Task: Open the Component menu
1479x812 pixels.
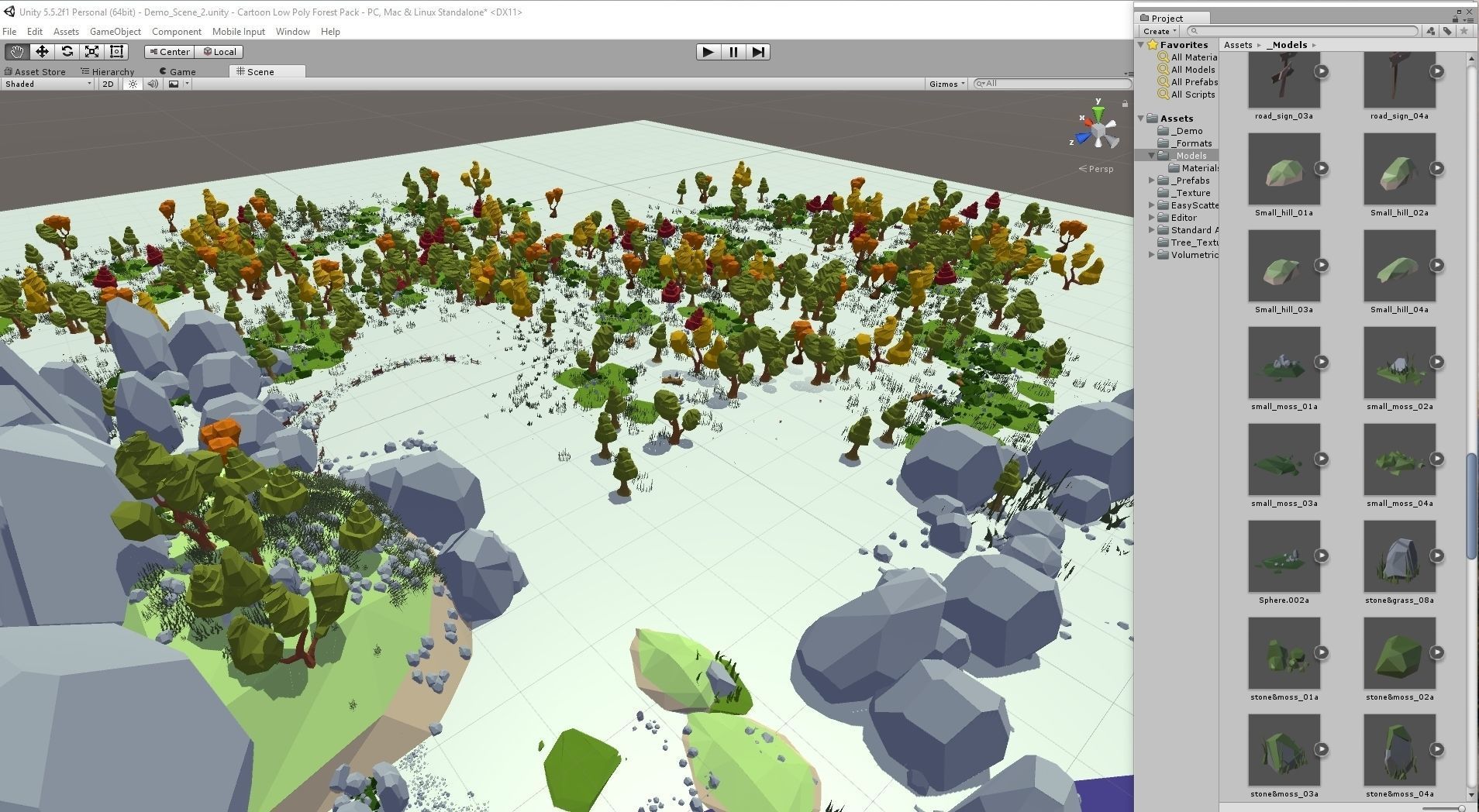Action: [177, 32]
